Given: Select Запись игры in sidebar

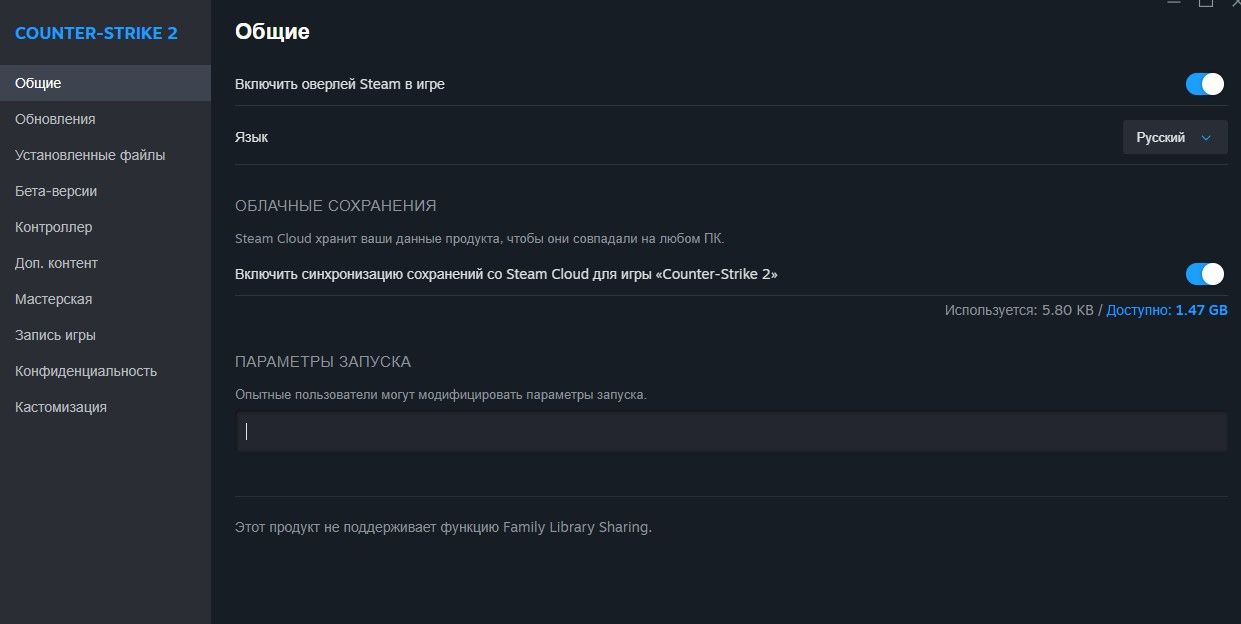Looking at the screenshot, I should (55, 335).
